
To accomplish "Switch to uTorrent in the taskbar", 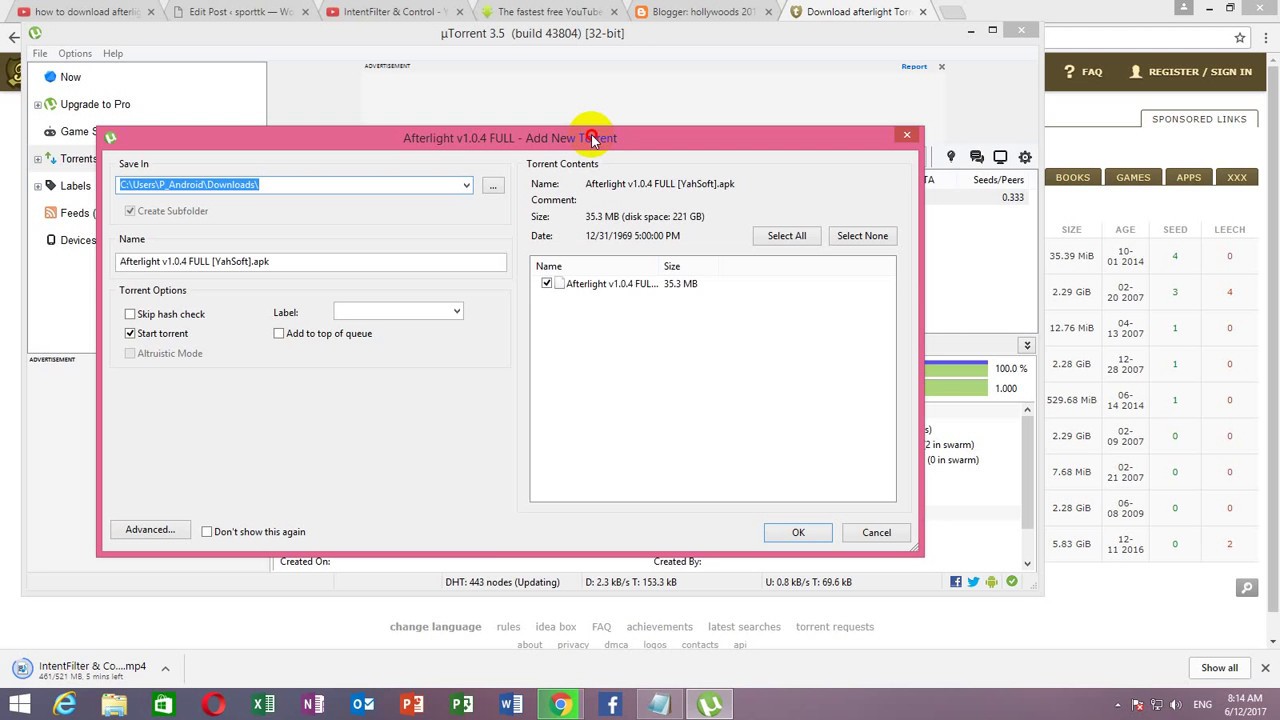I will [x=710, y=705].
